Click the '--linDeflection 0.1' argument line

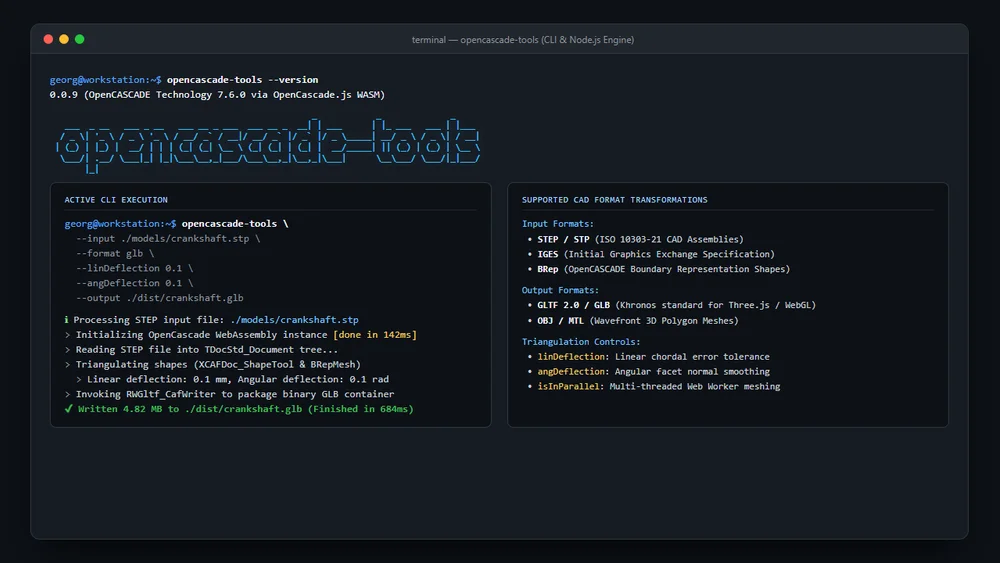134,268
